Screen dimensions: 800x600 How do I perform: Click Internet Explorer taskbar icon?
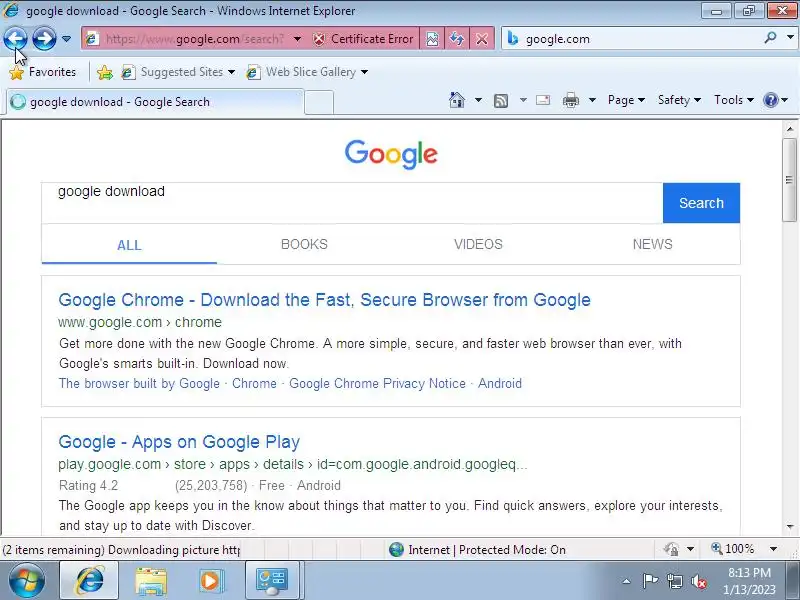pyautogui.click(x=89, y=581)
